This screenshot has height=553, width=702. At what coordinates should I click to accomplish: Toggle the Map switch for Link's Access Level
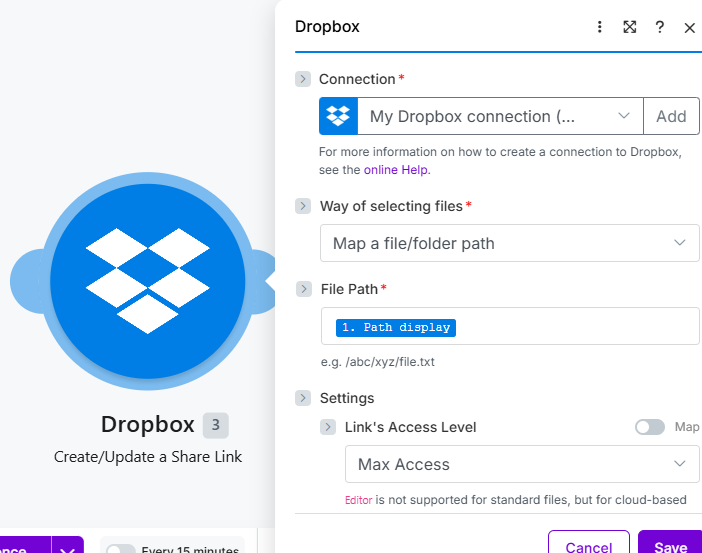click(x=650, y=427)
